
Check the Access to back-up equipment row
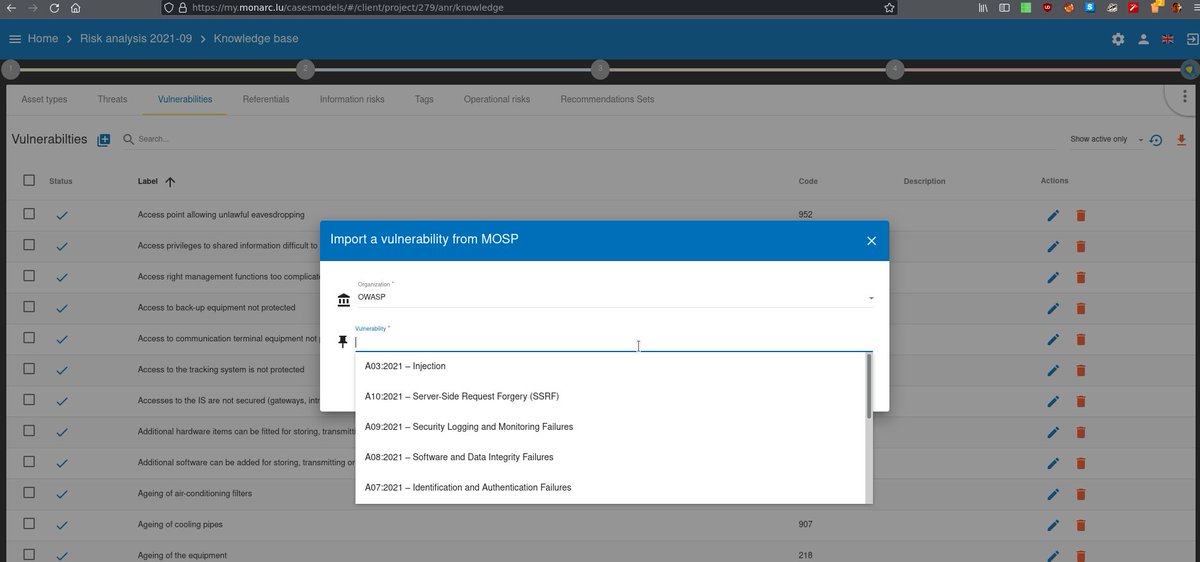click(29, 307)
